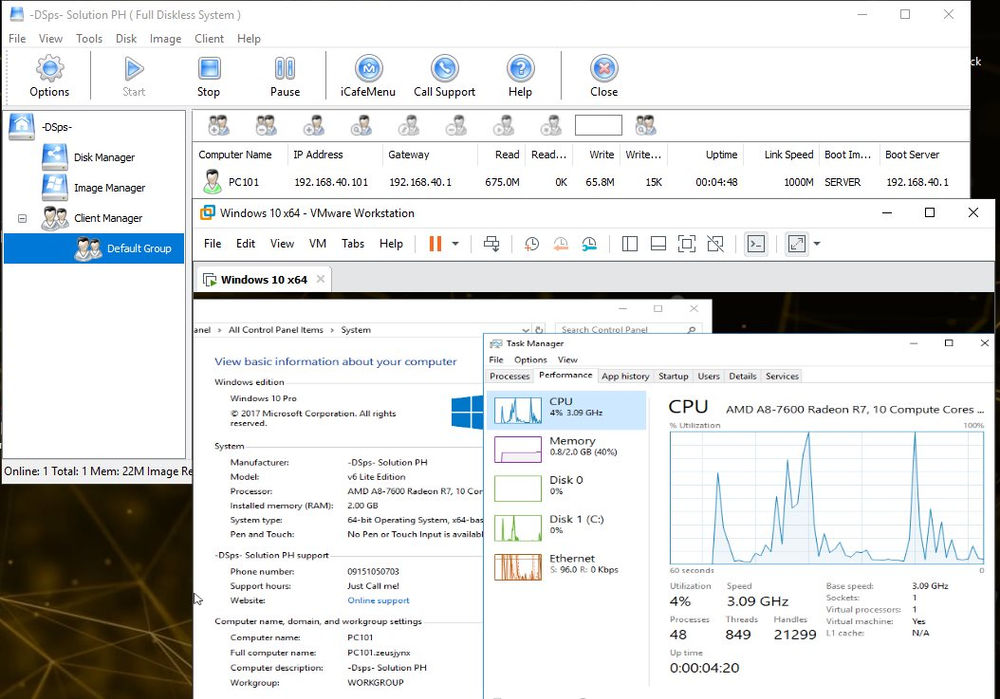
Task: Select Memory in the Task Manager performance list
Action: coord(564,449)
